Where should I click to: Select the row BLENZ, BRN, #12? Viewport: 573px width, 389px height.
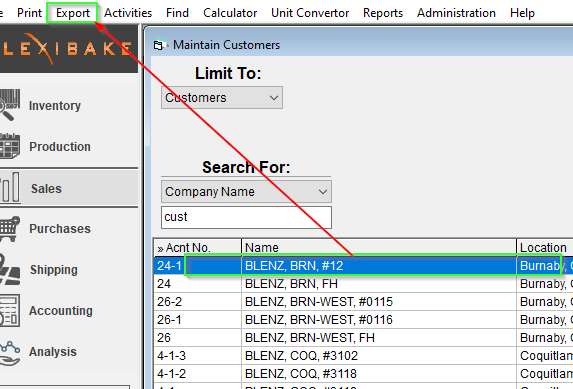click(363, 266)
